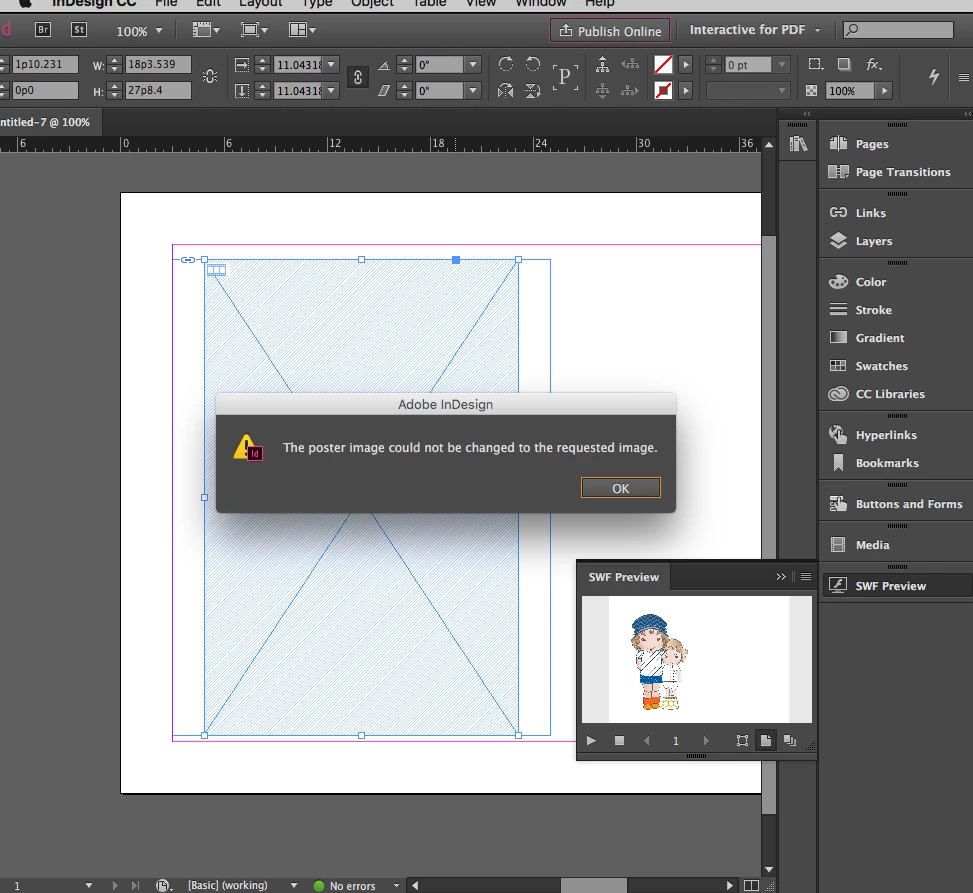
Task: Open the Scale Y percentage dropdown
Action: tap(331, 91)
